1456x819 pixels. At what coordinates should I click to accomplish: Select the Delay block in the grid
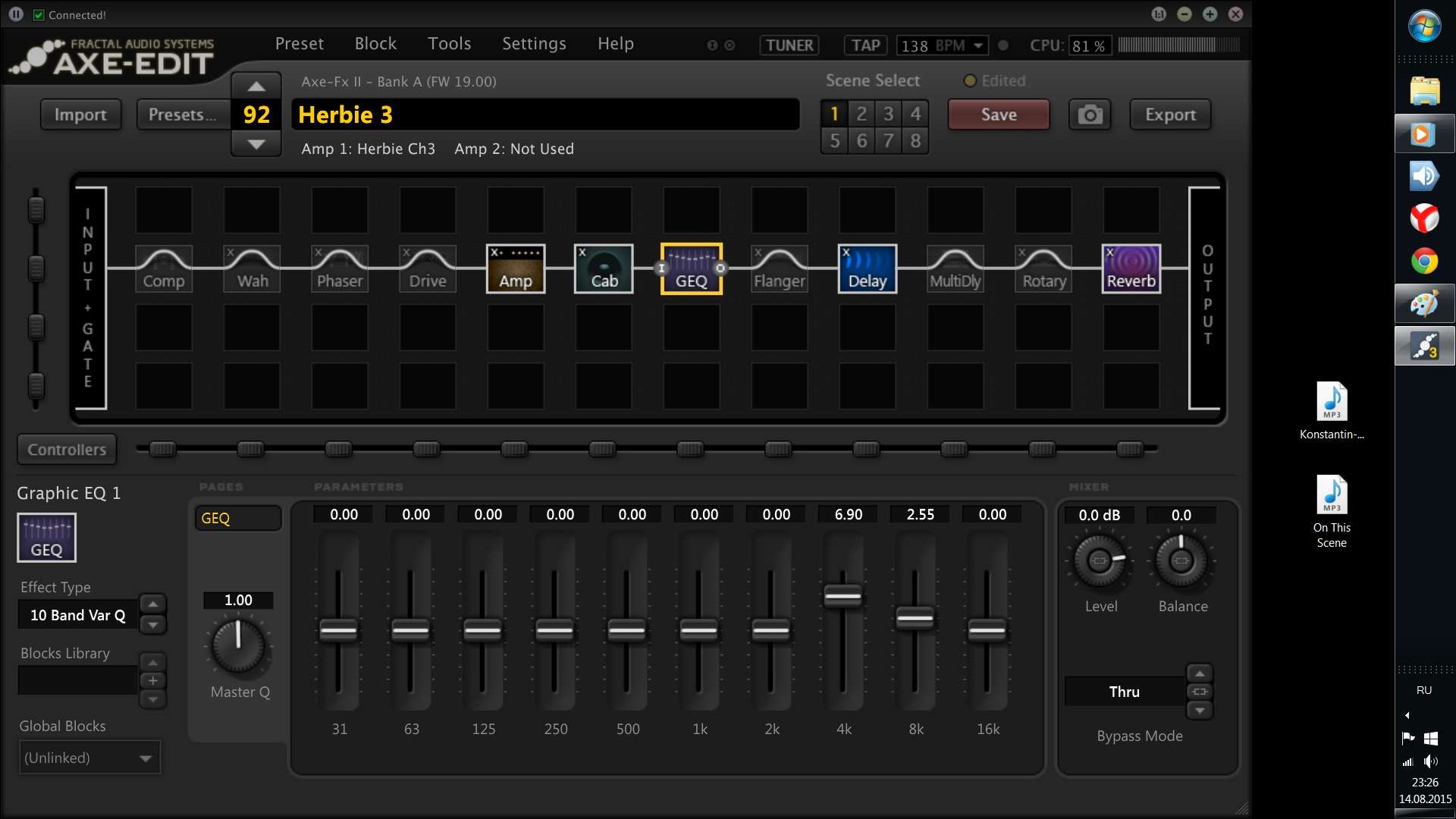coord(868,268)
